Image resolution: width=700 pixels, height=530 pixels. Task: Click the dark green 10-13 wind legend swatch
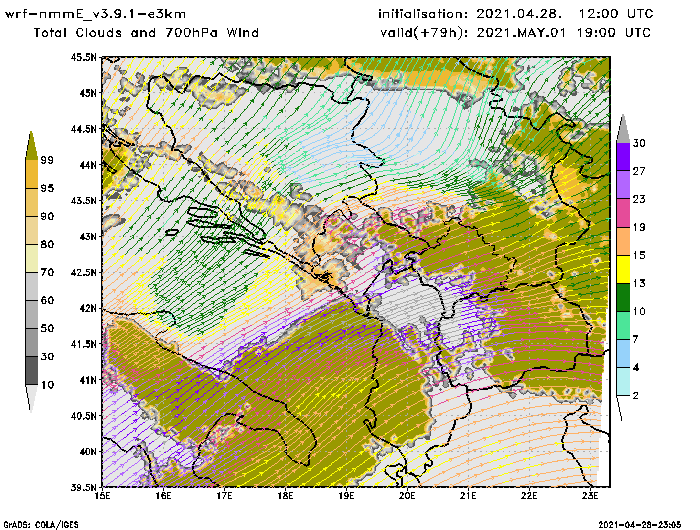click(x=623, y=297)
